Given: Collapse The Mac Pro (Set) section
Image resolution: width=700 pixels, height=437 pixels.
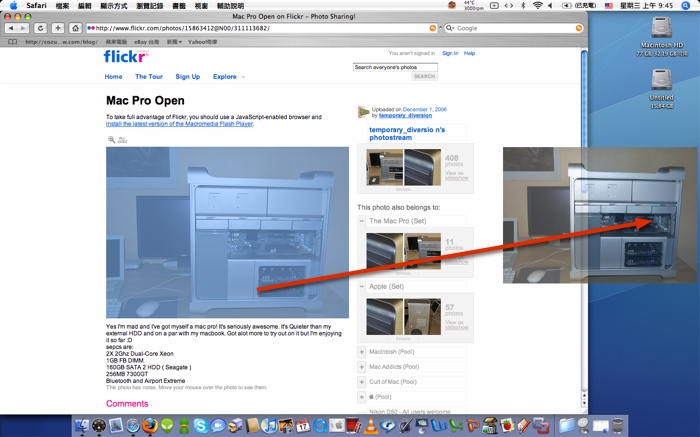Looking at the screenshot, I should coord(362,221).
